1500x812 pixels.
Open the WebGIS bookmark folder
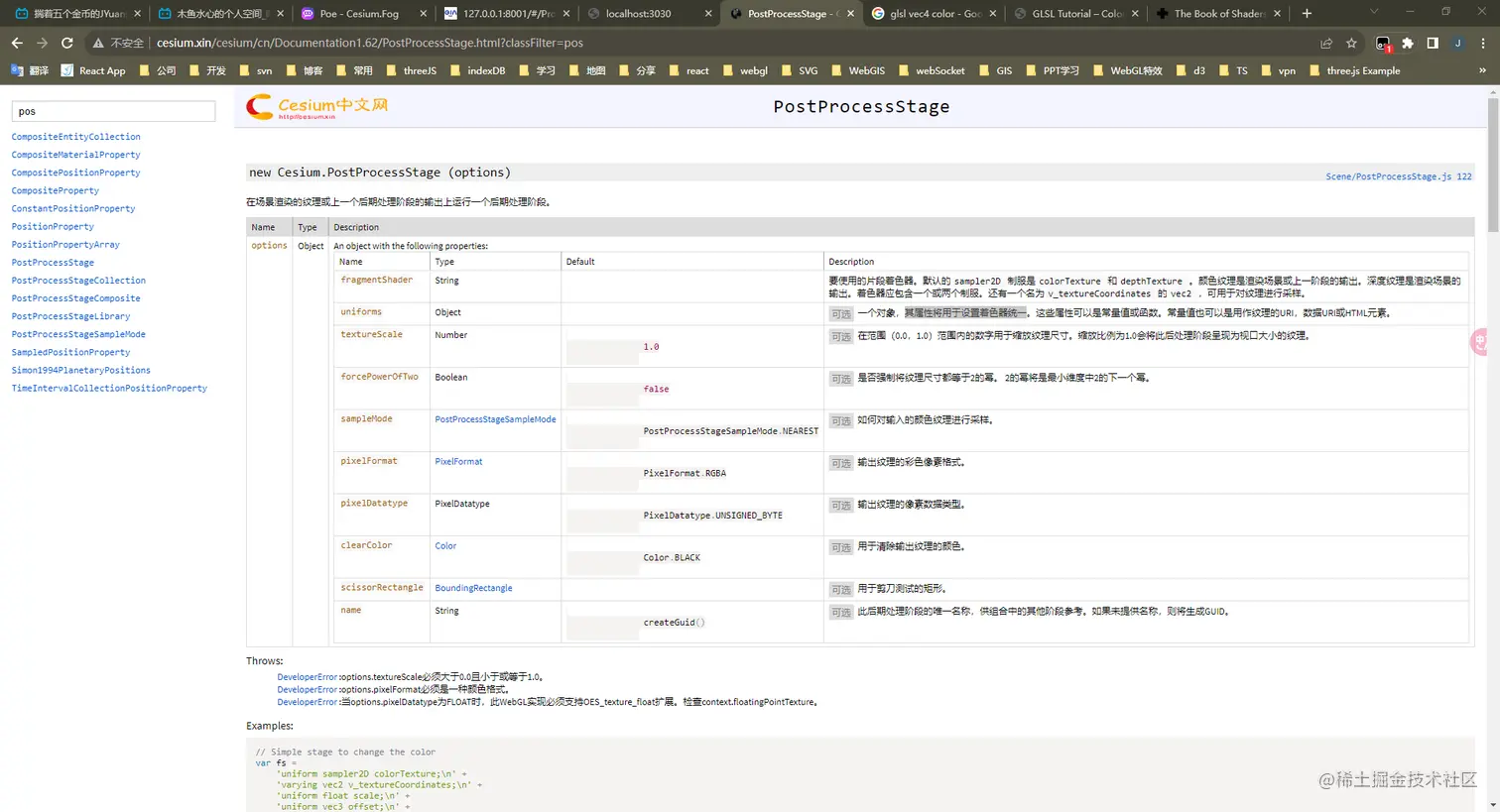pos(857,70)
